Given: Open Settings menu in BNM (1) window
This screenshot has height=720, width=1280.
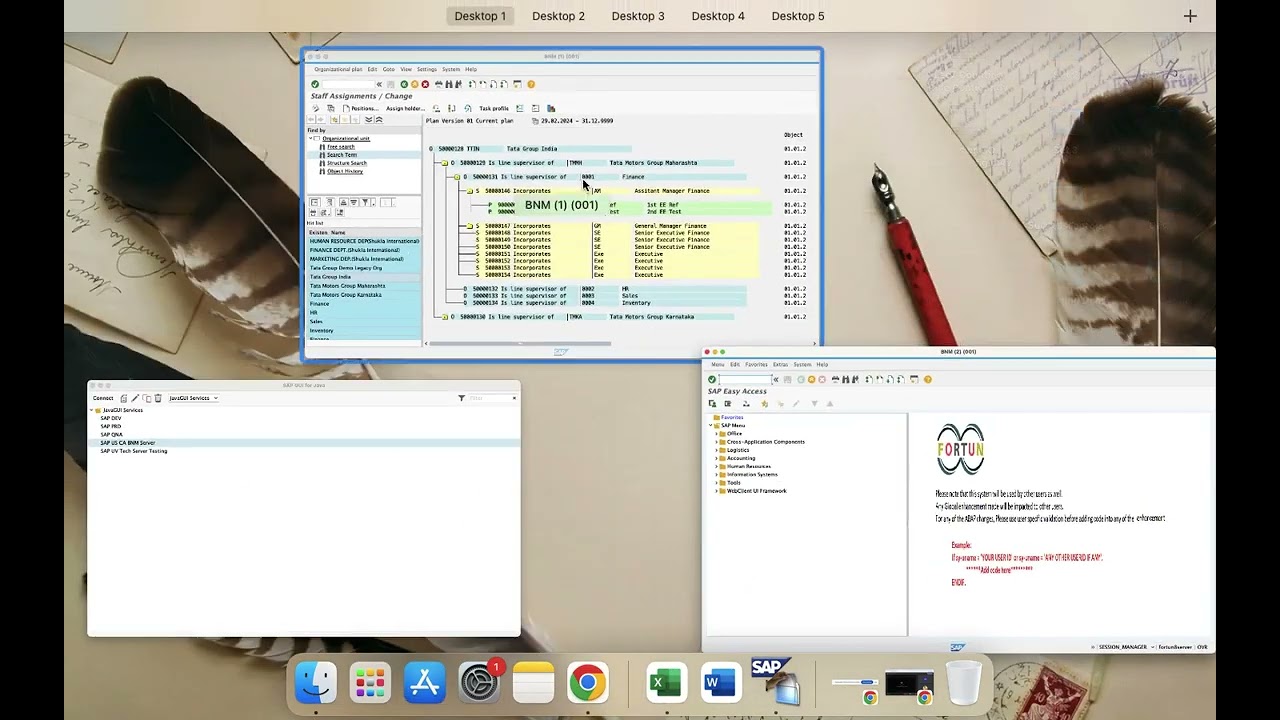Looking at the screenshot, I should [x=427, y=69].
